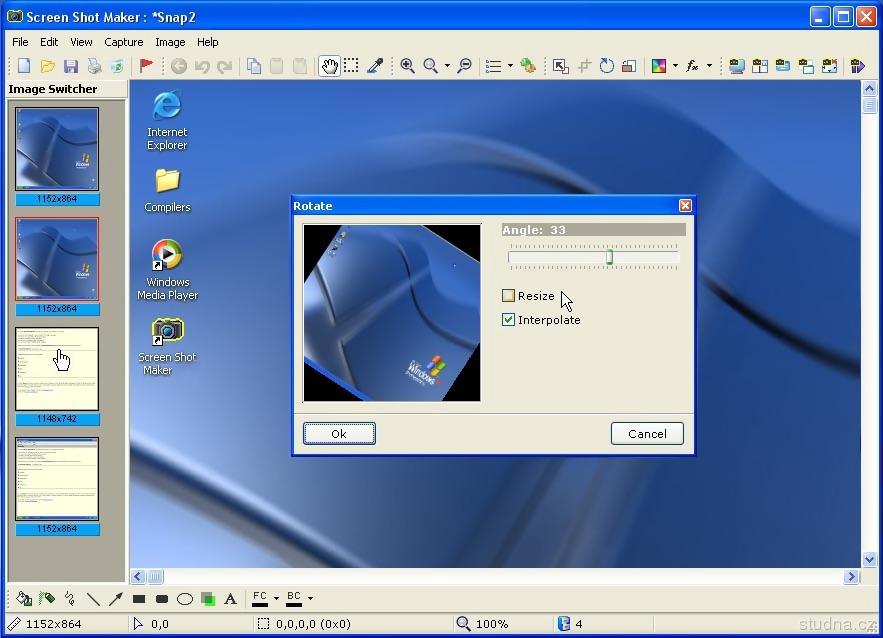Open the fx effects dropdown arrow
This screenshot has height=638, width=883.
pyautogui.click(x=709, y=66)
